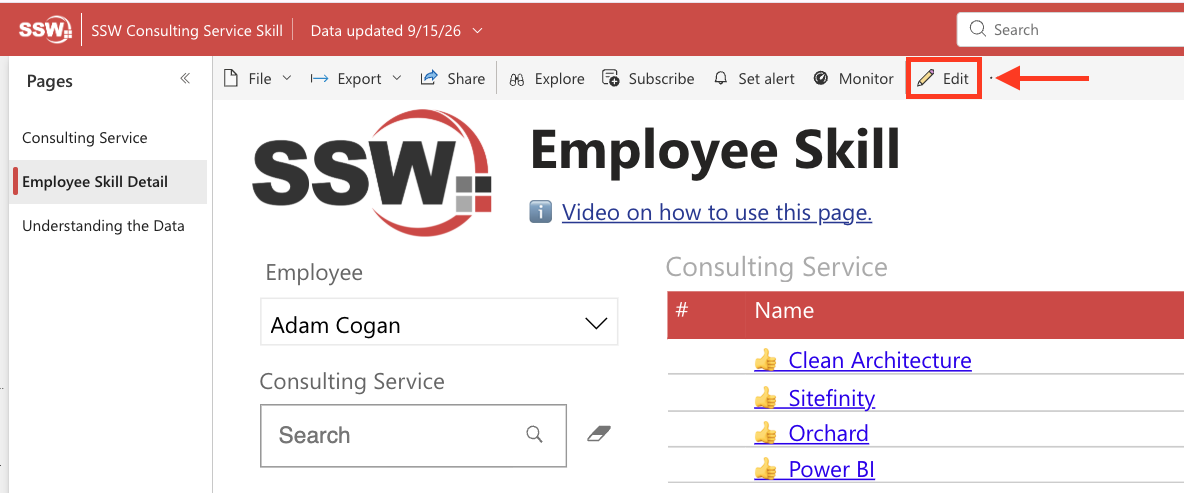1184x493 pixels.
Task: Subscribe to this report
Action: [x=648, y=79]
